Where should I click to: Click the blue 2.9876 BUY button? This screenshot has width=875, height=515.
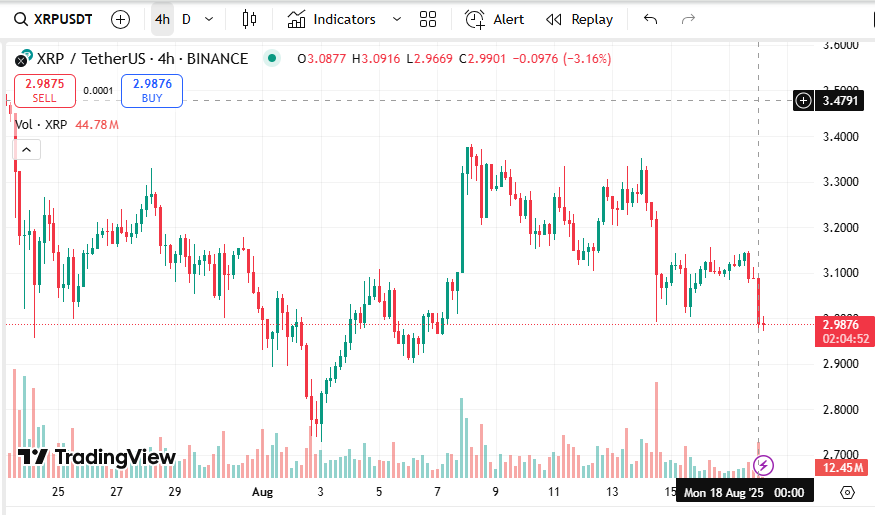[152, 90]
